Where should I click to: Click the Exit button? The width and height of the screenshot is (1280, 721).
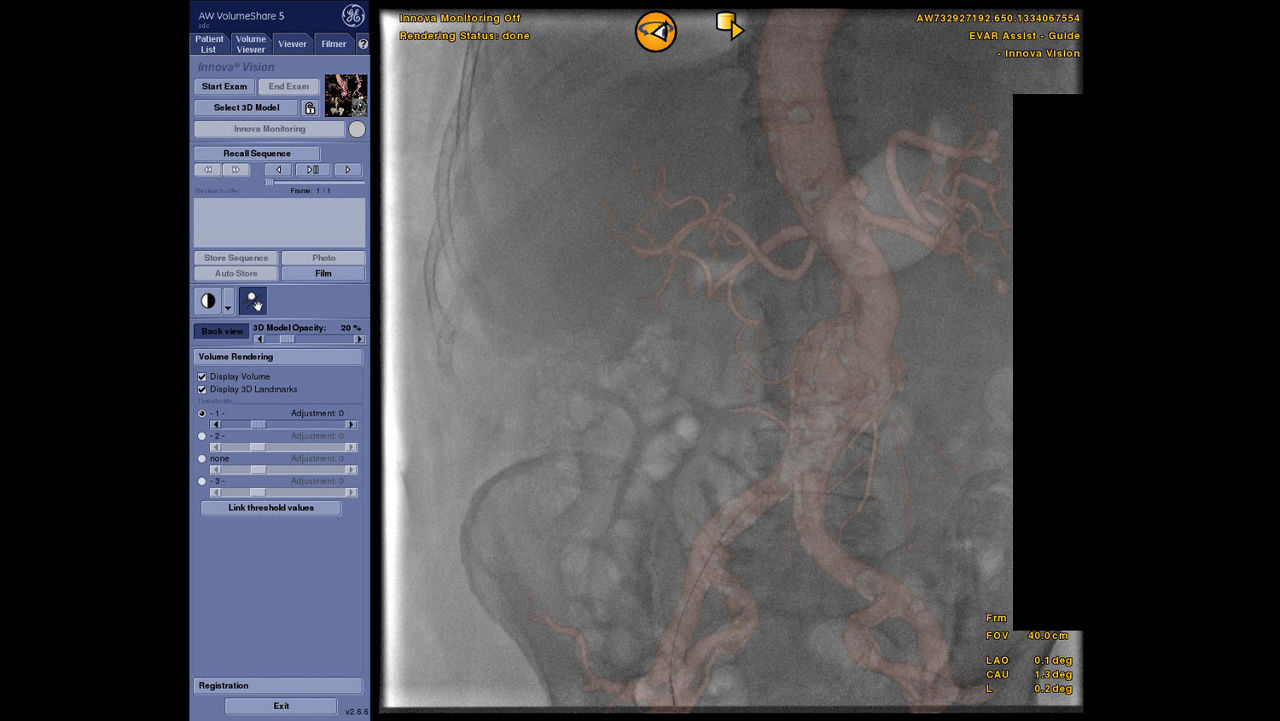tap(281, 706)
